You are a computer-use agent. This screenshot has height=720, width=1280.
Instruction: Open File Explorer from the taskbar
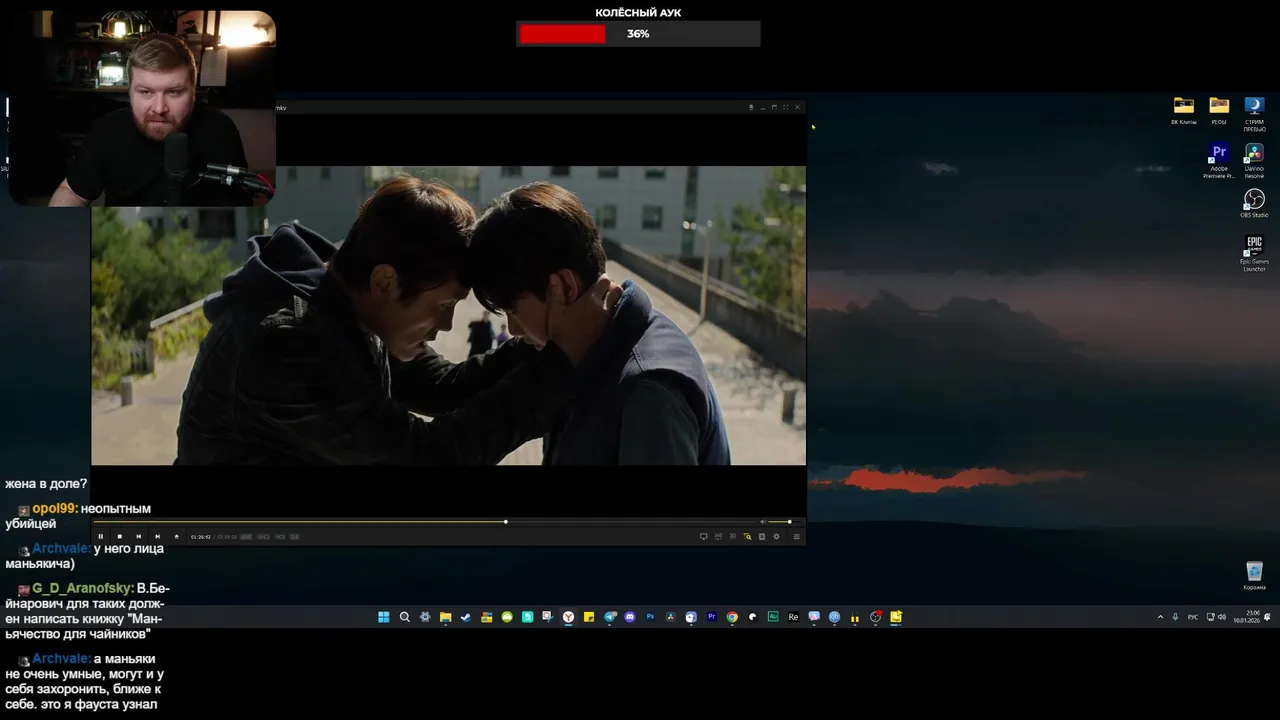coord(445,617)
